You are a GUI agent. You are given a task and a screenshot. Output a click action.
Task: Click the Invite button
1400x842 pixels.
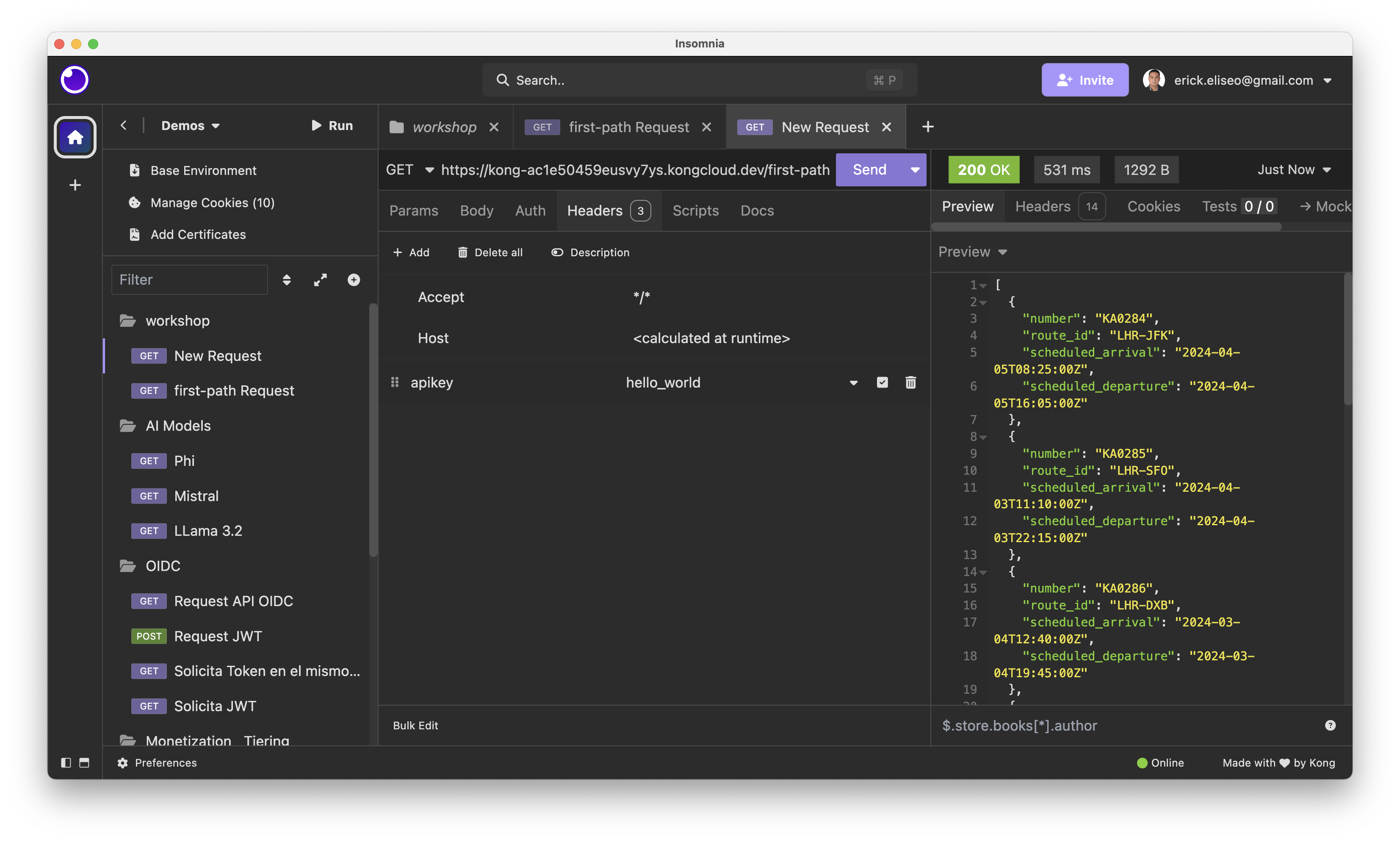[1085, 80]
